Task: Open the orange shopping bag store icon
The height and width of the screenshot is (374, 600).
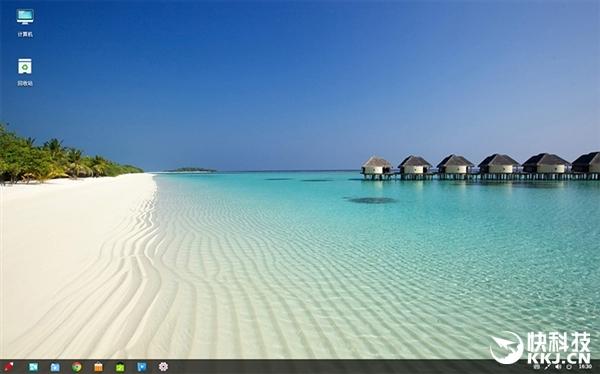Action: pyautogui.click(x=98, y=367)
